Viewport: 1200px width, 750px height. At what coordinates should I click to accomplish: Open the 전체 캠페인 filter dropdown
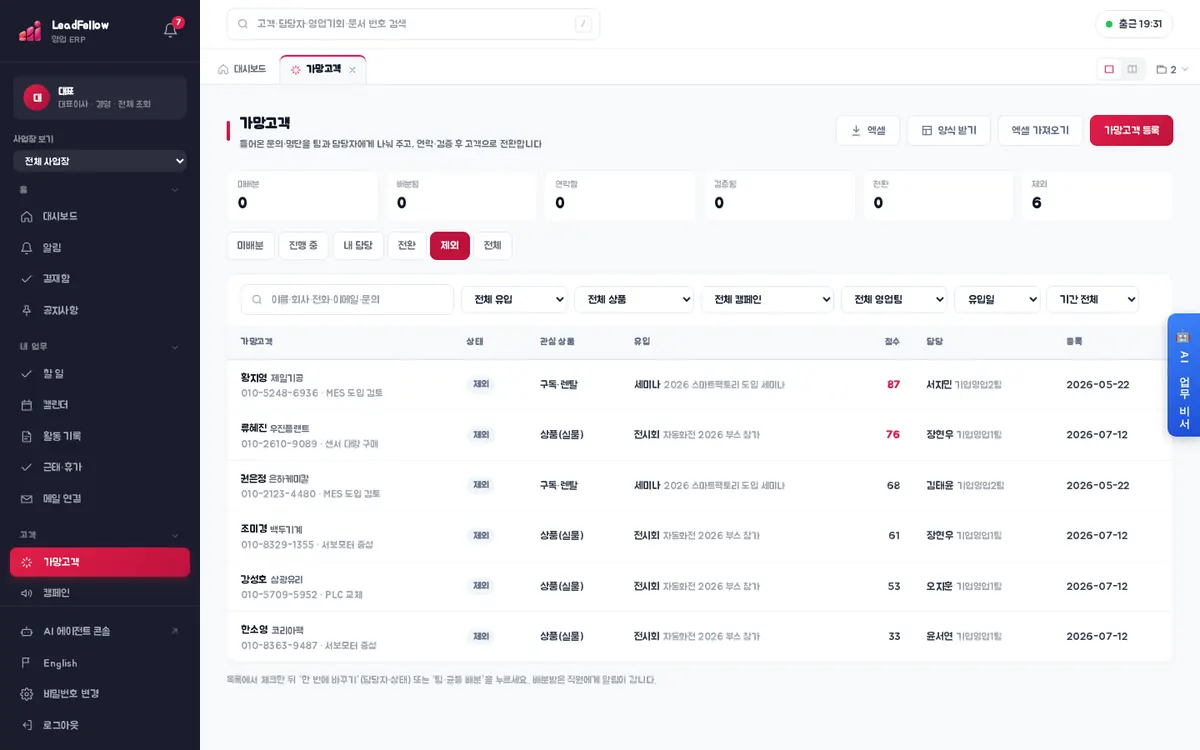pyautogui.click(x=767, y=299)
